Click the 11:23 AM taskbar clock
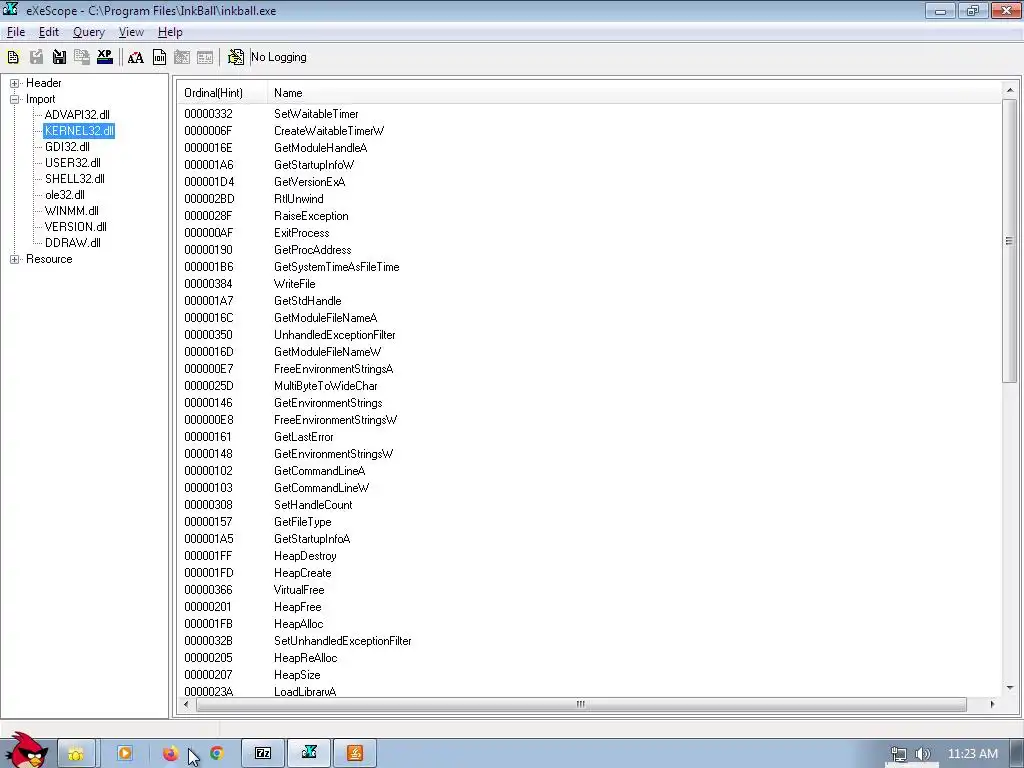 click(x=972, y=754)
